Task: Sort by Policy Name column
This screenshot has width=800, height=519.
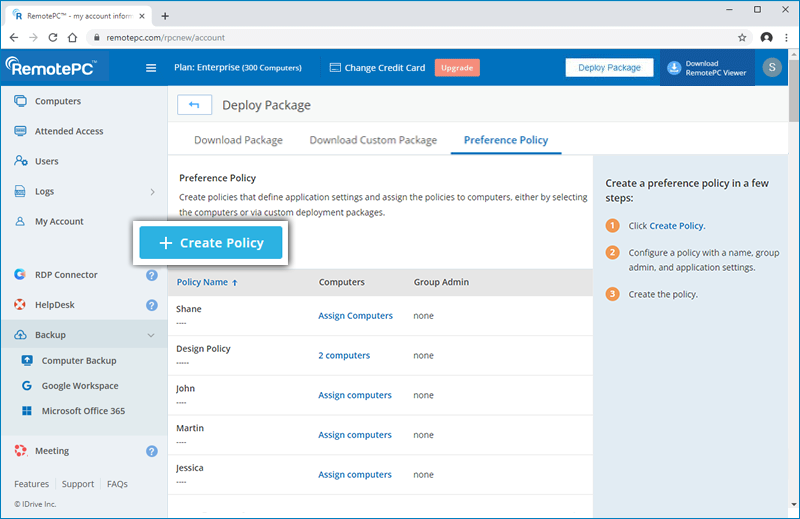Action: [207, 283]
